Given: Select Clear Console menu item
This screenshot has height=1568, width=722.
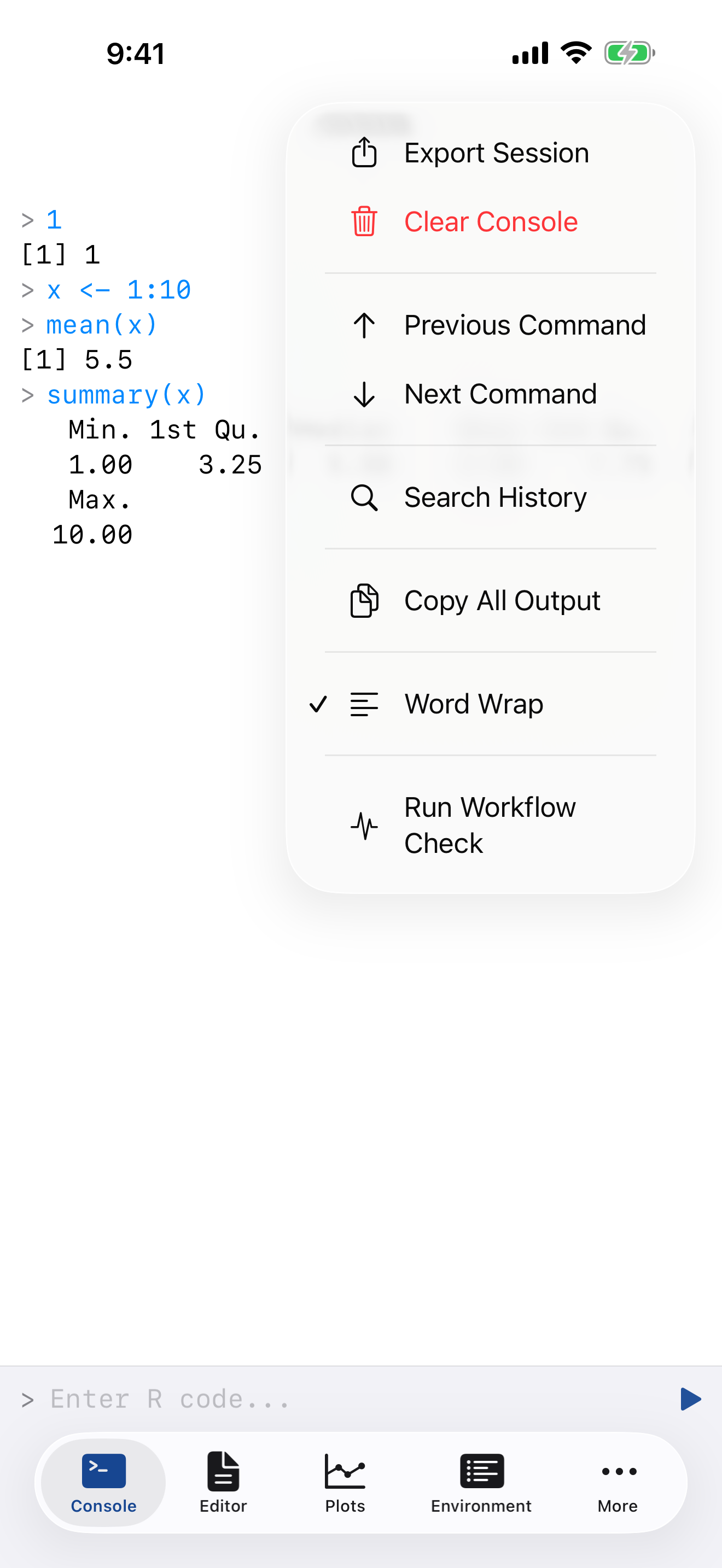Looking at the screenshot, I should tap(491, 221).
